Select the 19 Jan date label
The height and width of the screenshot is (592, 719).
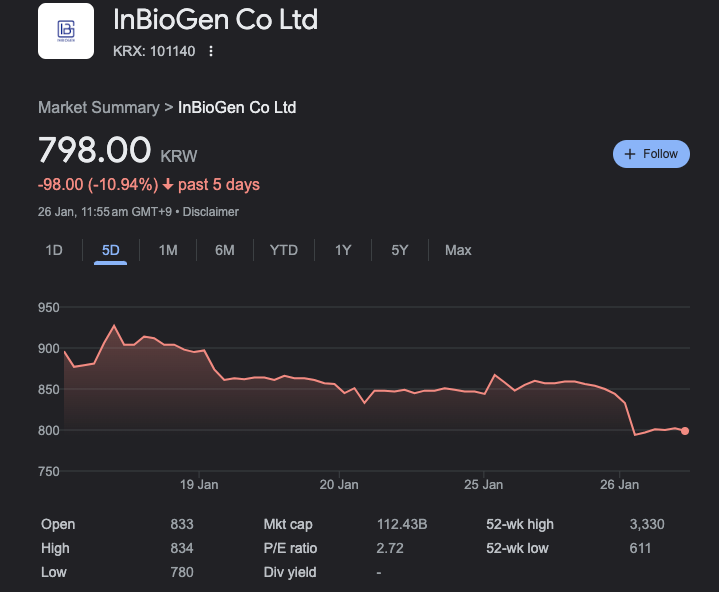pos(199,485)
